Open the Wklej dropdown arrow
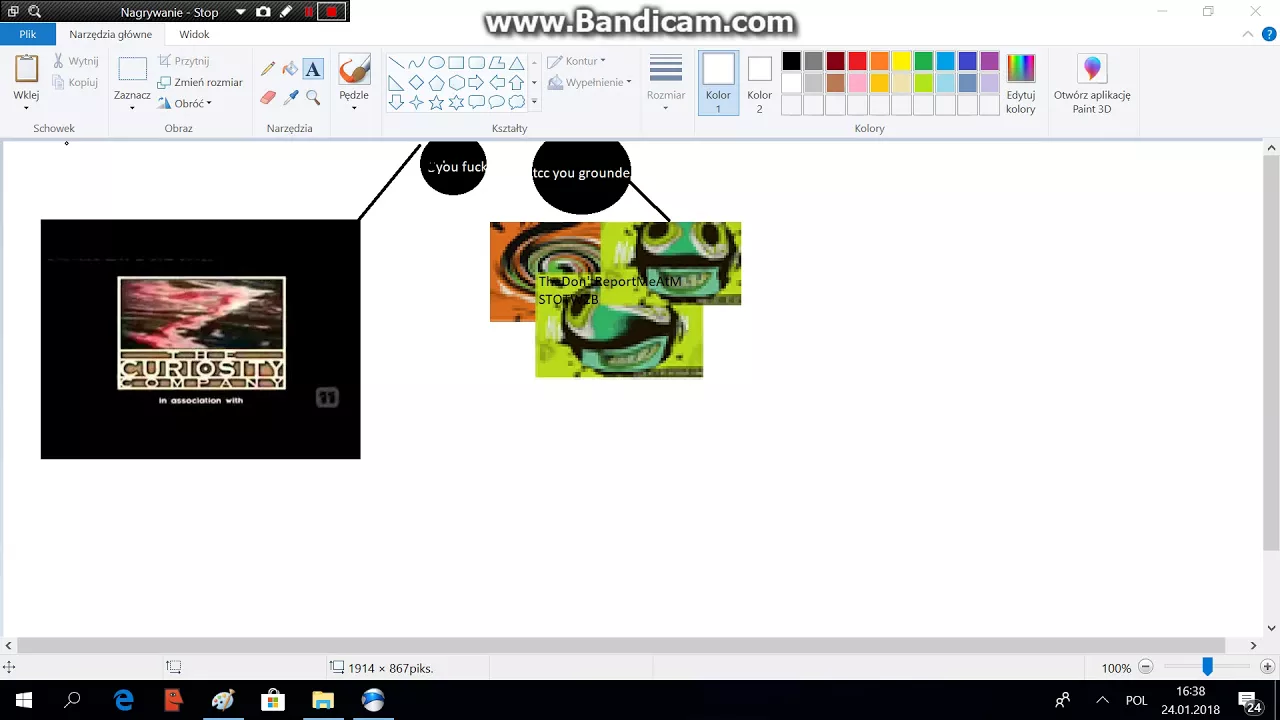This screenshot has width=1280, height=720. tap(26, 108)
